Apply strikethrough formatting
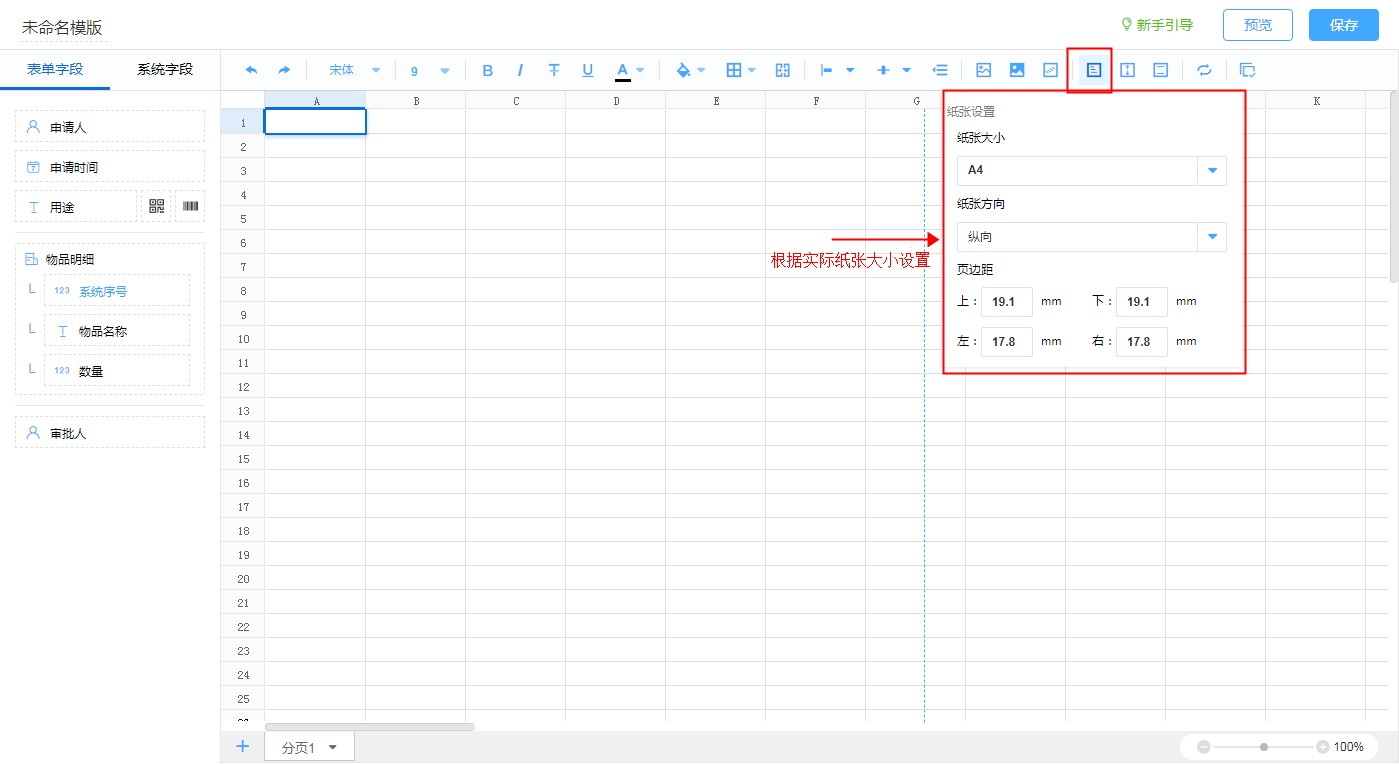The width and height of the screenshot is (1399, 764). [554, 70]
